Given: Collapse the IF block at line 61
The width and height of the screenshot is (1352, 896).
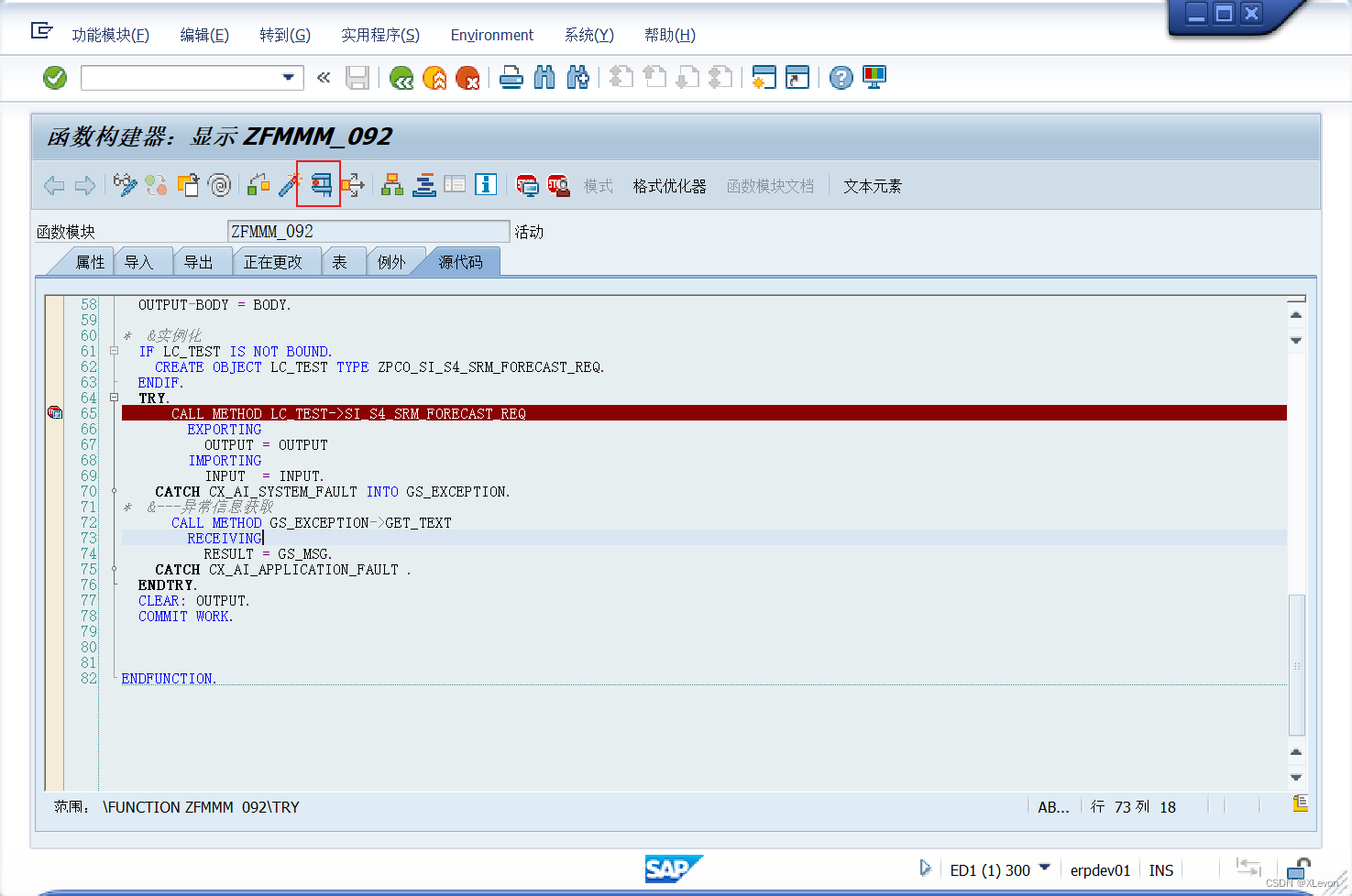Looking at the screenshot, I should click(x=114, y=351).
